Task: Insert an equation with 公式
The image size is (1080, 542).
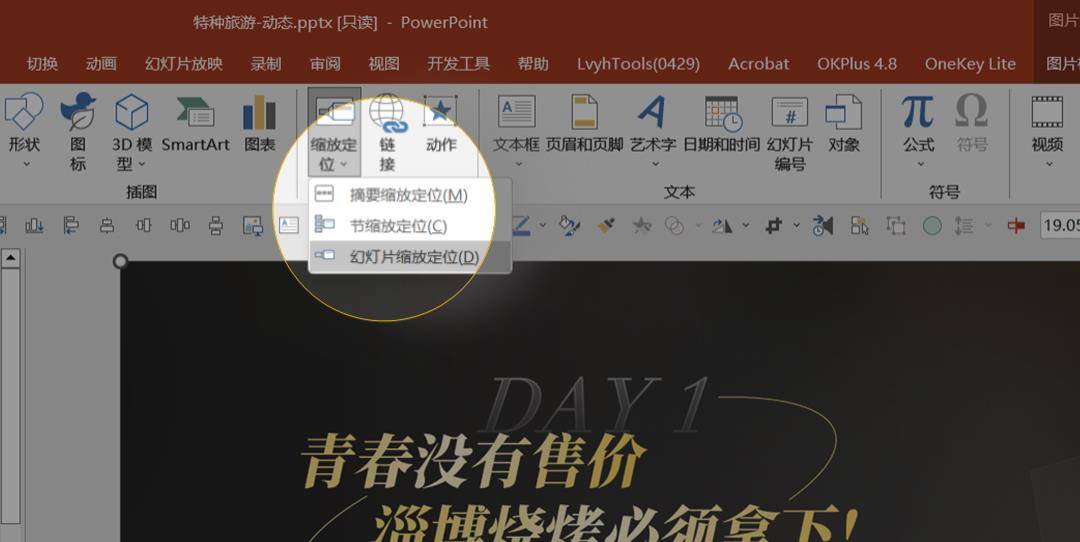Action: point(919,131)
